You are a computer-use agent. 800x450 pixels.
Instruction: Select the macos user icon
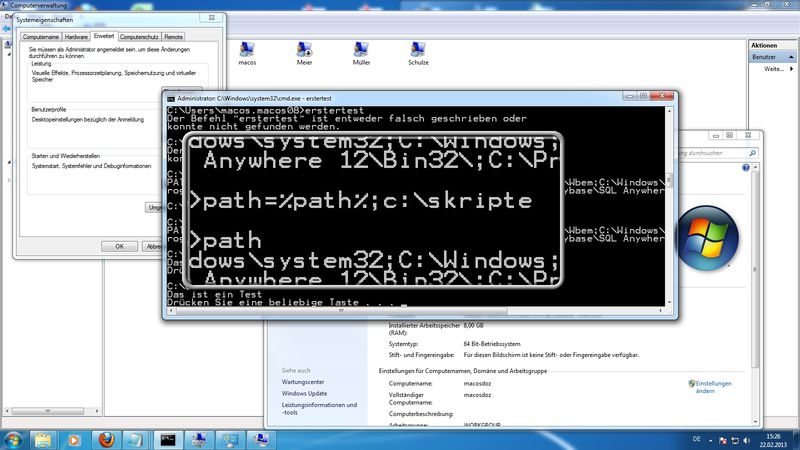click(x=247, y=49)
